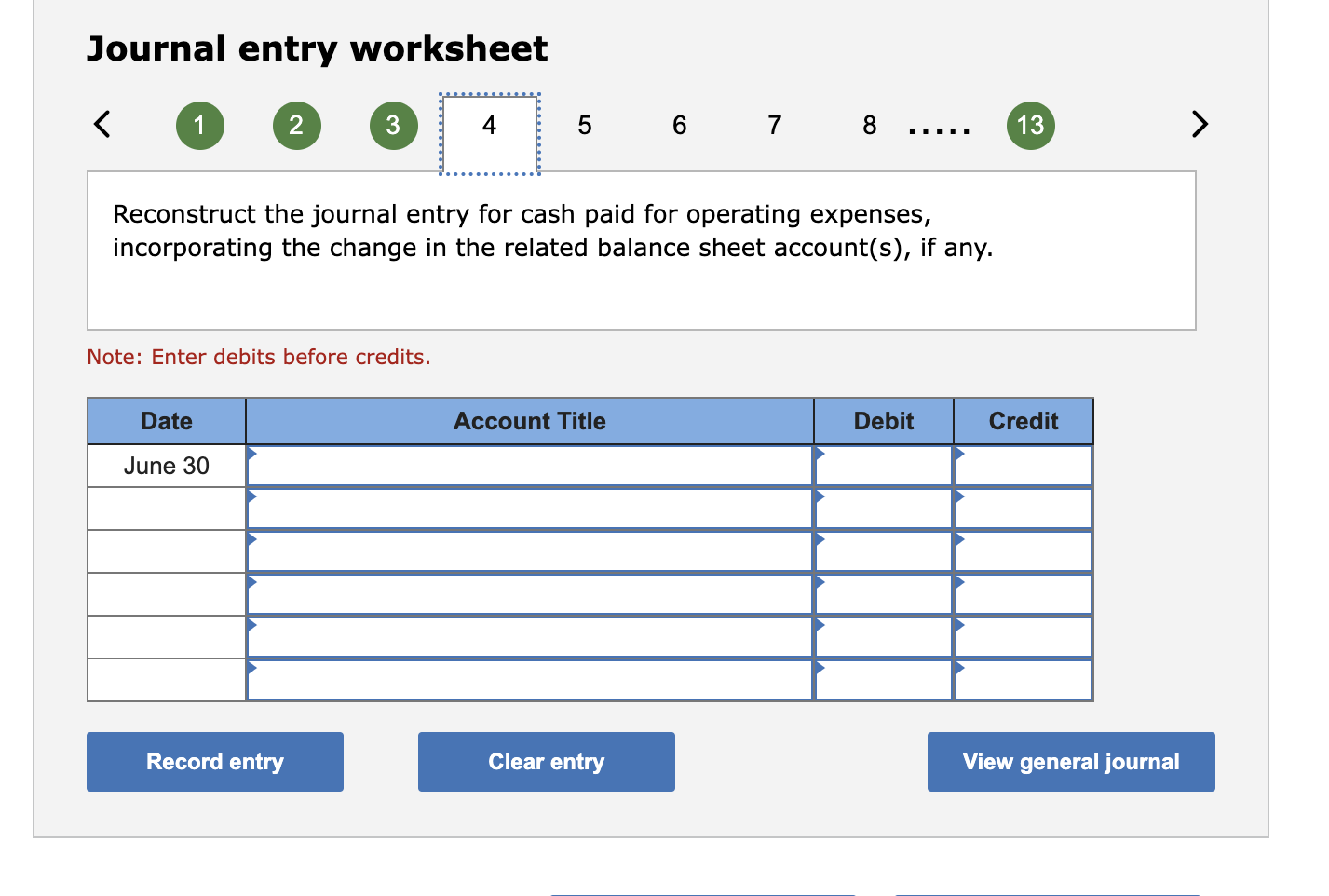Select Account Title field in fifth row
Viewport: 1329px width, 896px height.
[x=530, y=637]
